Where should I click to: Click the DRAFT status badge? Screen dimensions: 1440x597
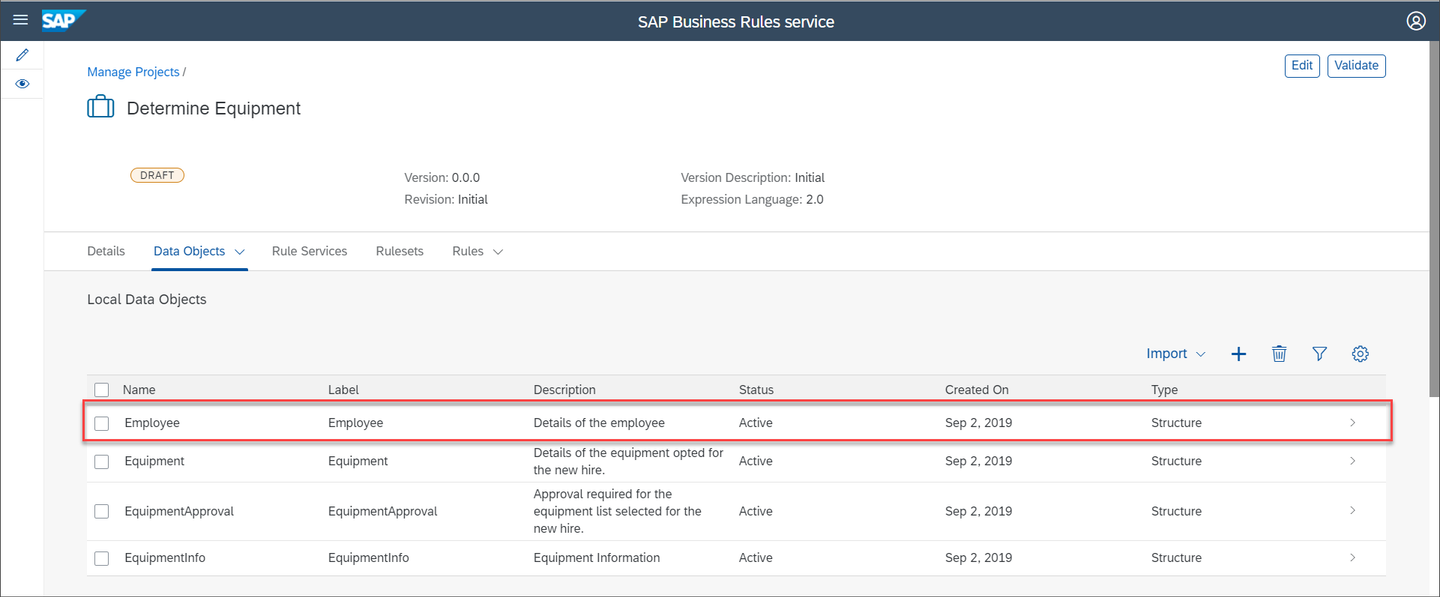pyautogui.click(x=157, y=175)
